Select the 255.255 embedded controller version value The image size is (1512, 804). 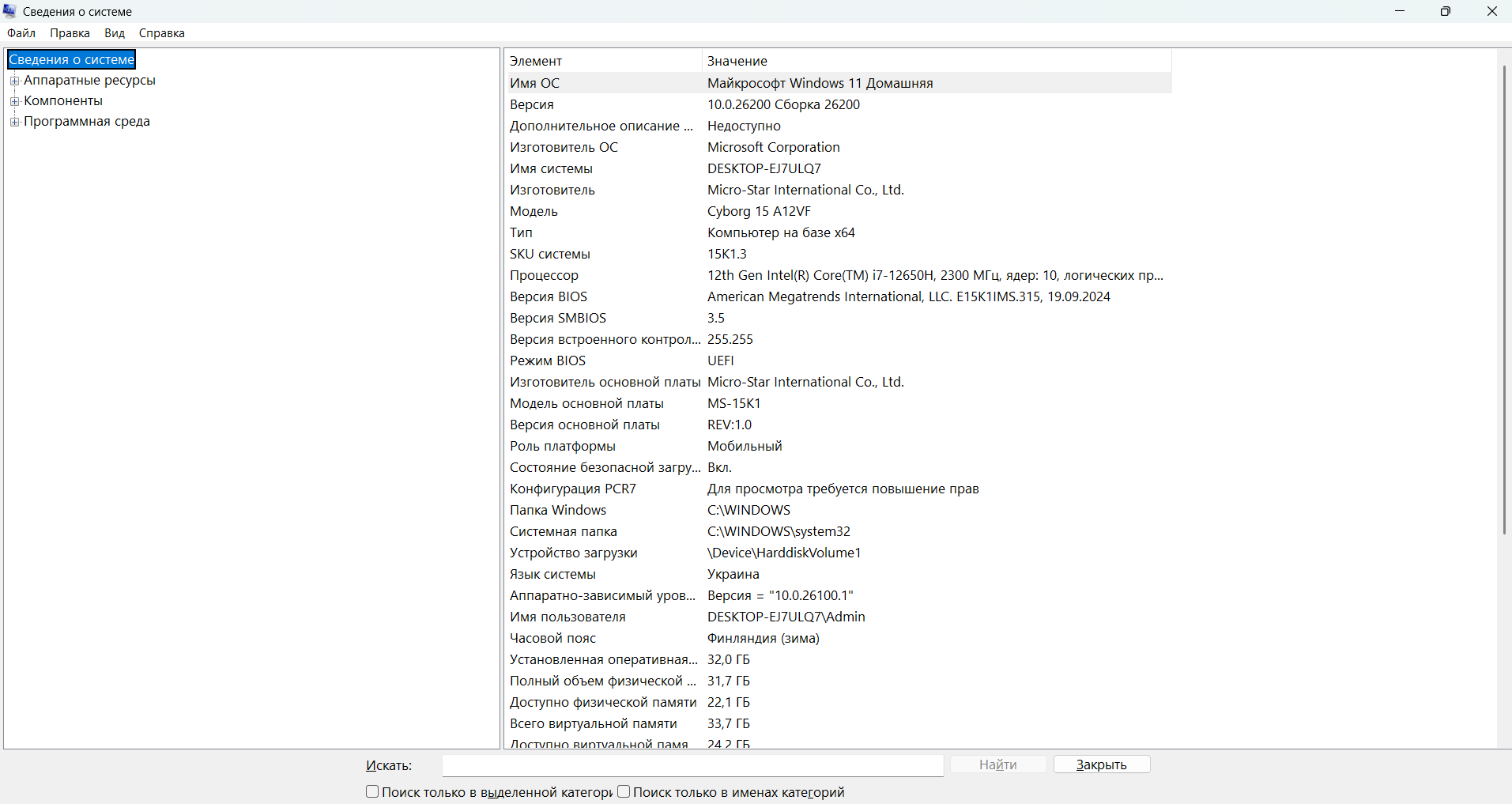[730, 339]
